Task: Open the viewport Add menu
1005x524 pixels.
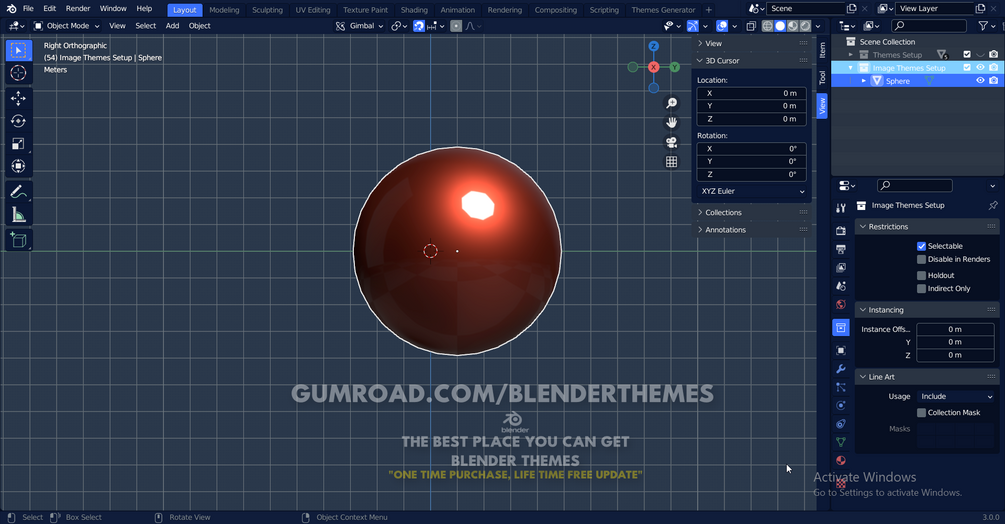Action: (x=172, y=26)
